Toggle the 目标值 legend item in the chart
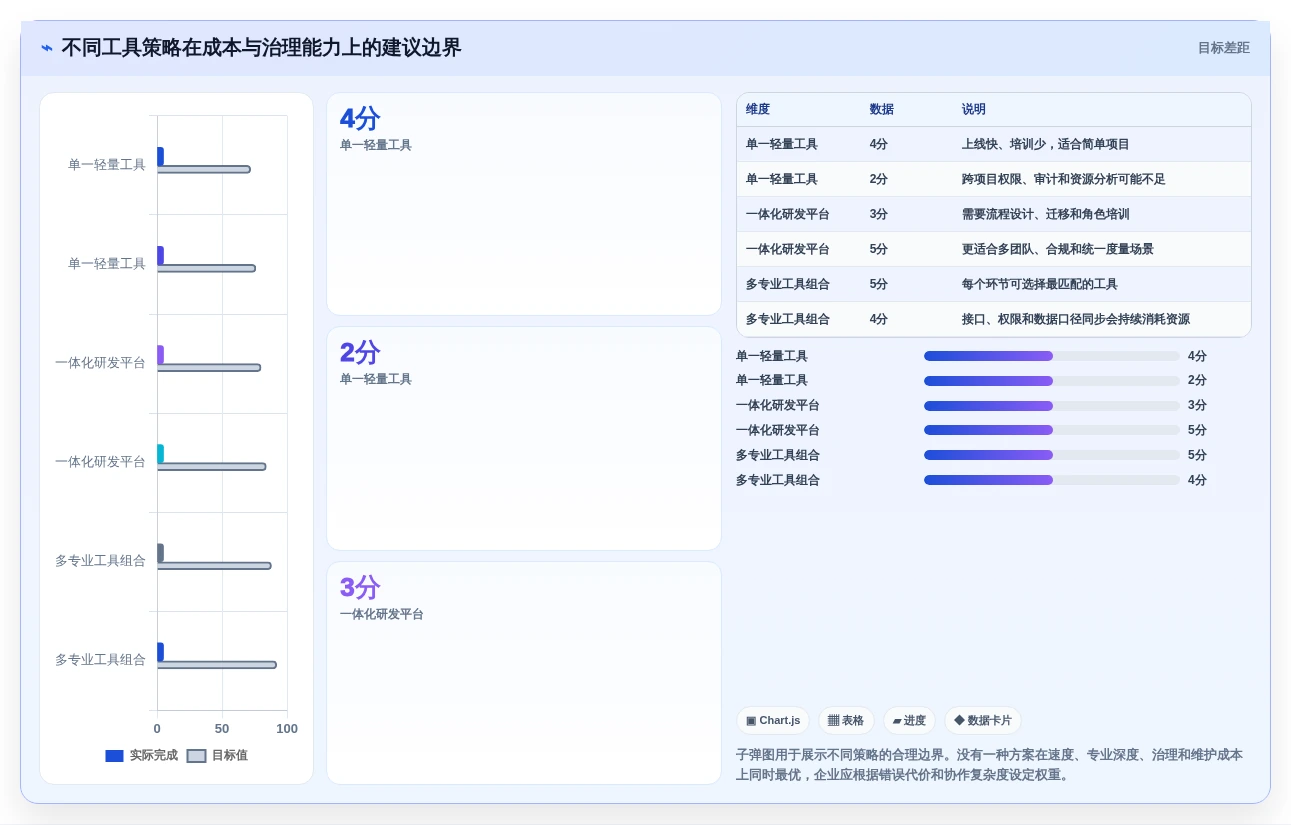 click(217, 756)
